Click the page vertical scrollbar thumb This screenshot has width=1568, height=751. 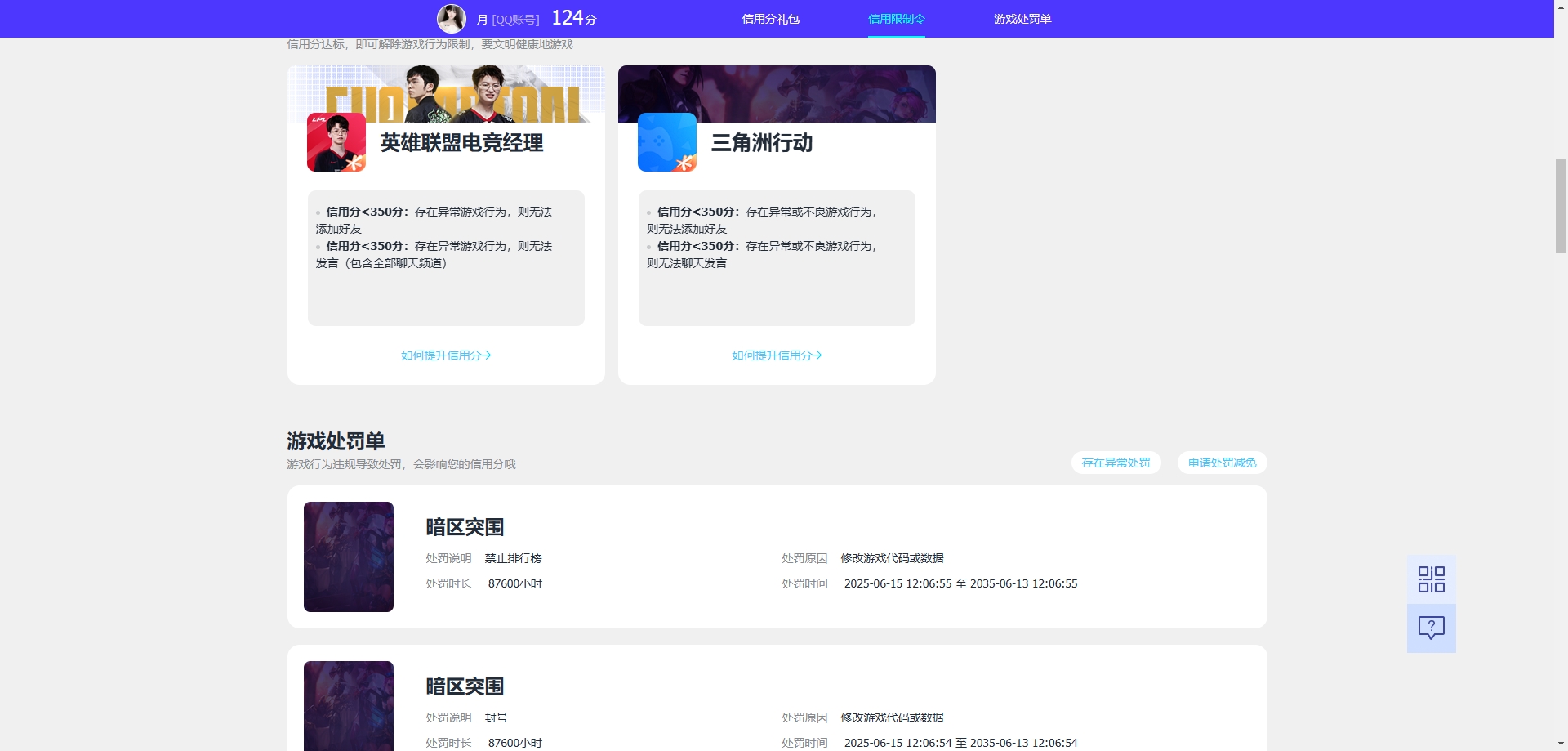[1561, 206]
